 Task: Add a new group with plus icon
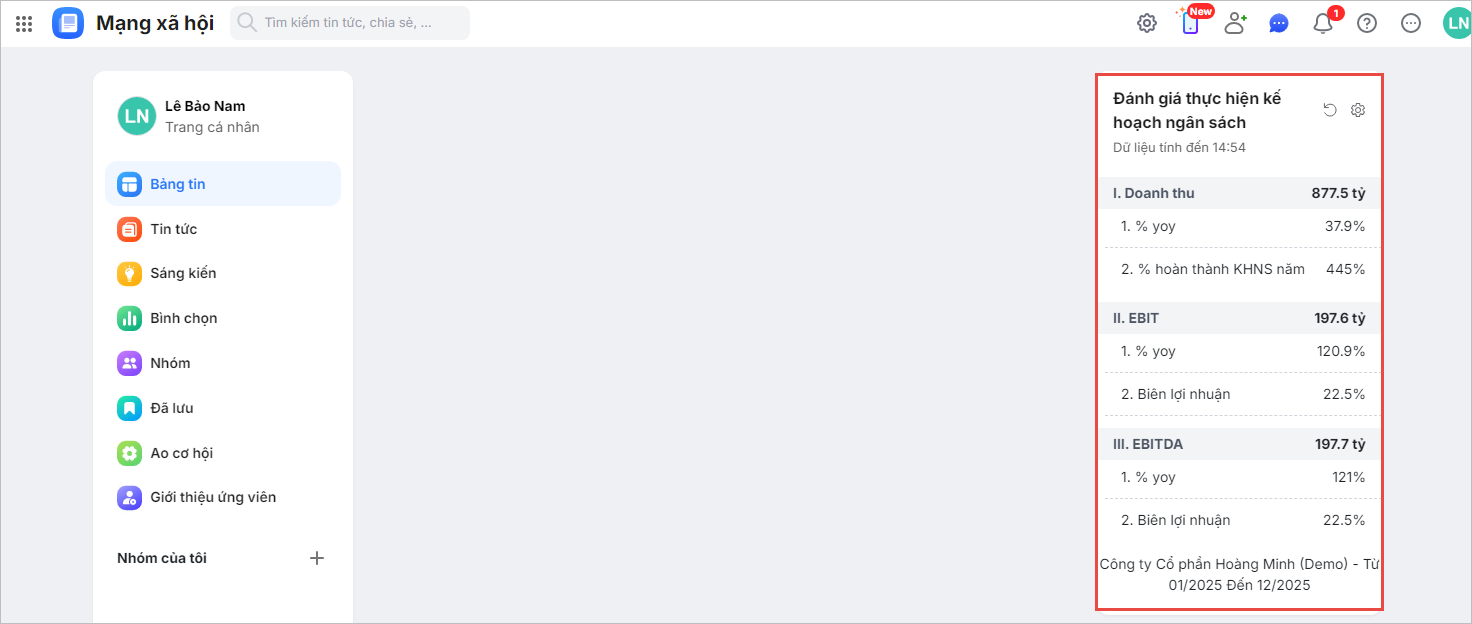pos(317,558)
